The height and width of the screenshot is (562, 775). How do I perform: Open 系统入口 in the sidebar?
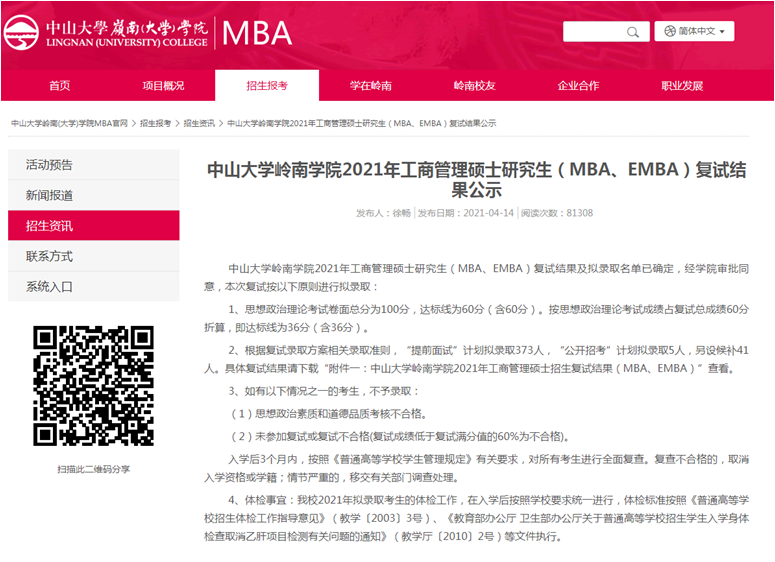(94, 287)
